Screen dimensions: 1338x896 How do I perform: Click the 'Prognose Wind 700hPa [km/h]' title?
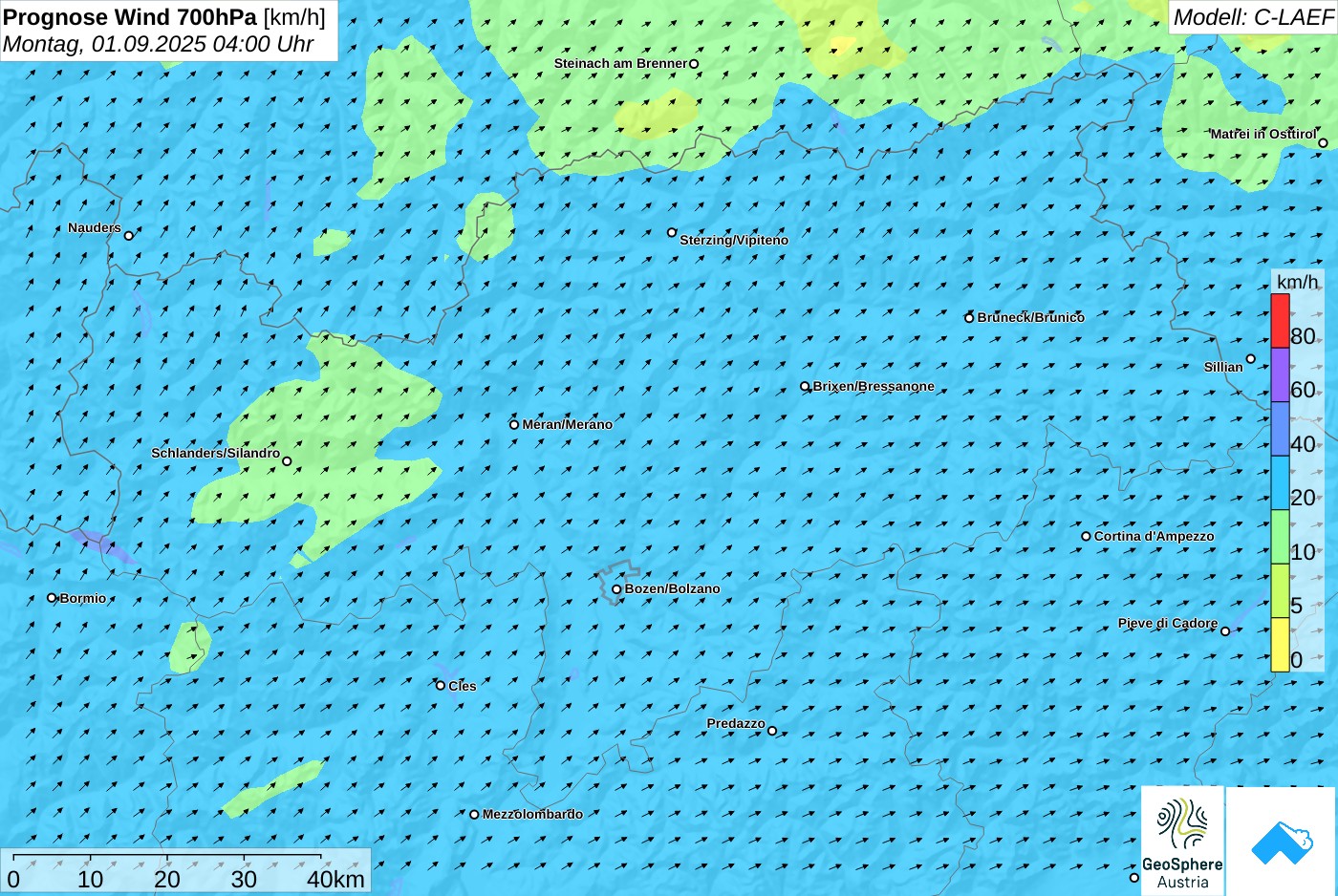click(x=164, y=17)
